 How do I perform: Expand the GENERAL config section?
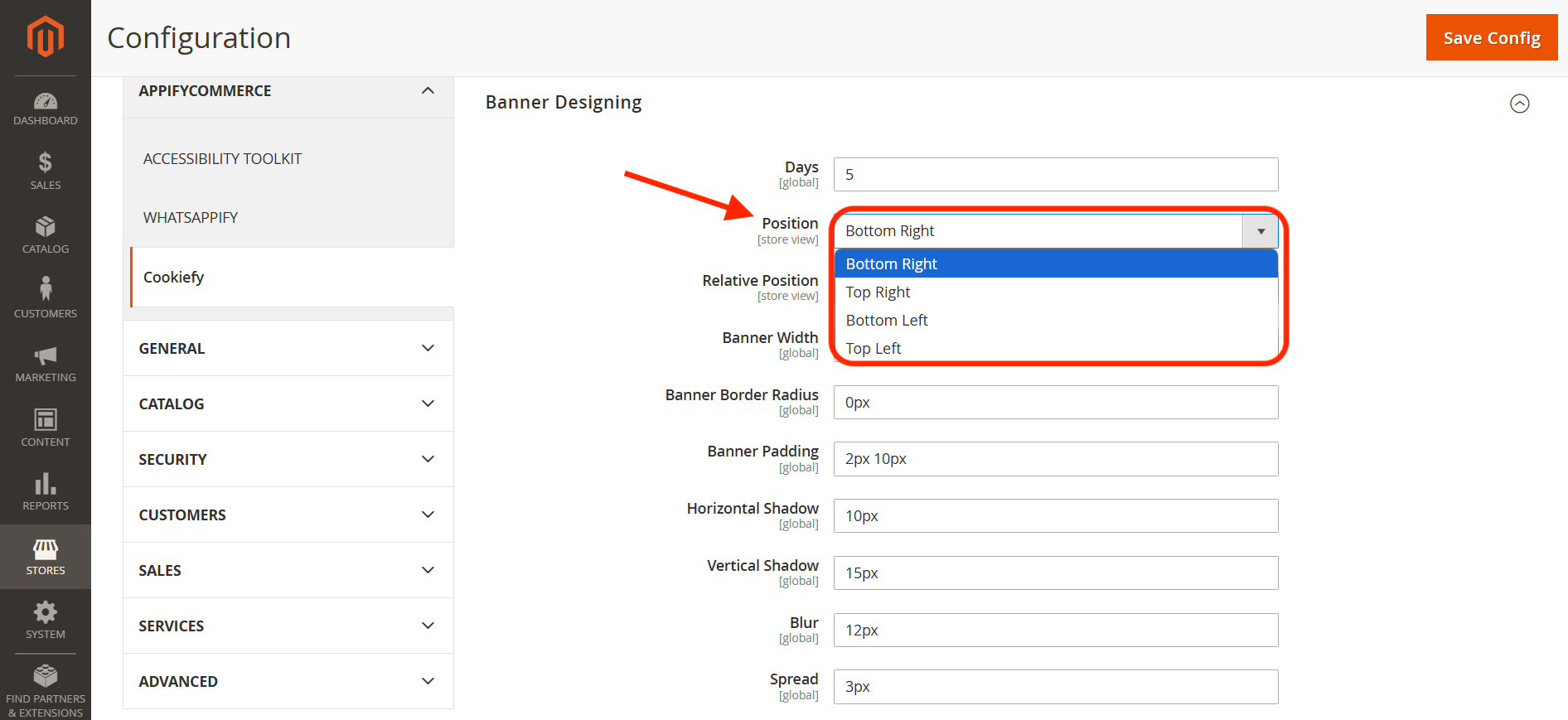coord(288,348)
